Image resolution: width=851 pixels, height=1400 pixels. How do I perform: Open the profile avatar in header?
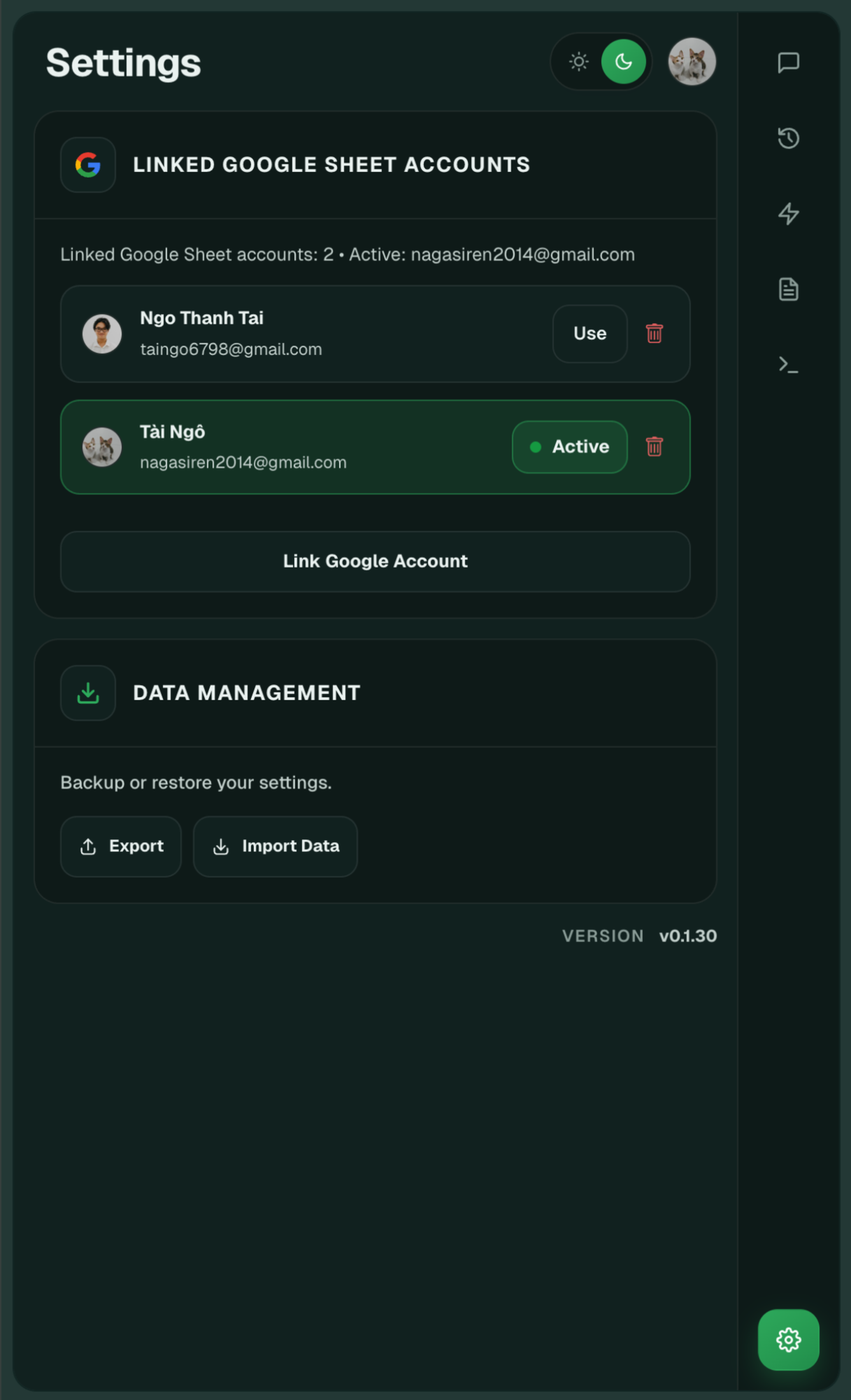[x=692, y=62]
